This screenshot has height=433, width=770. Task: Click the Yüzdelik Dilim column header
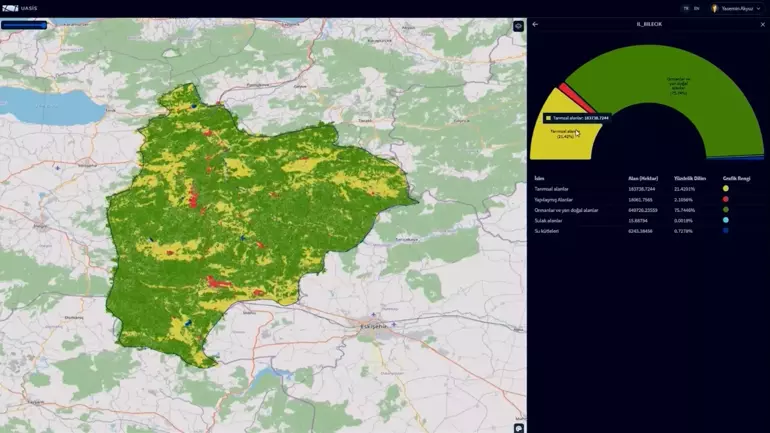[x=690, y=177]
